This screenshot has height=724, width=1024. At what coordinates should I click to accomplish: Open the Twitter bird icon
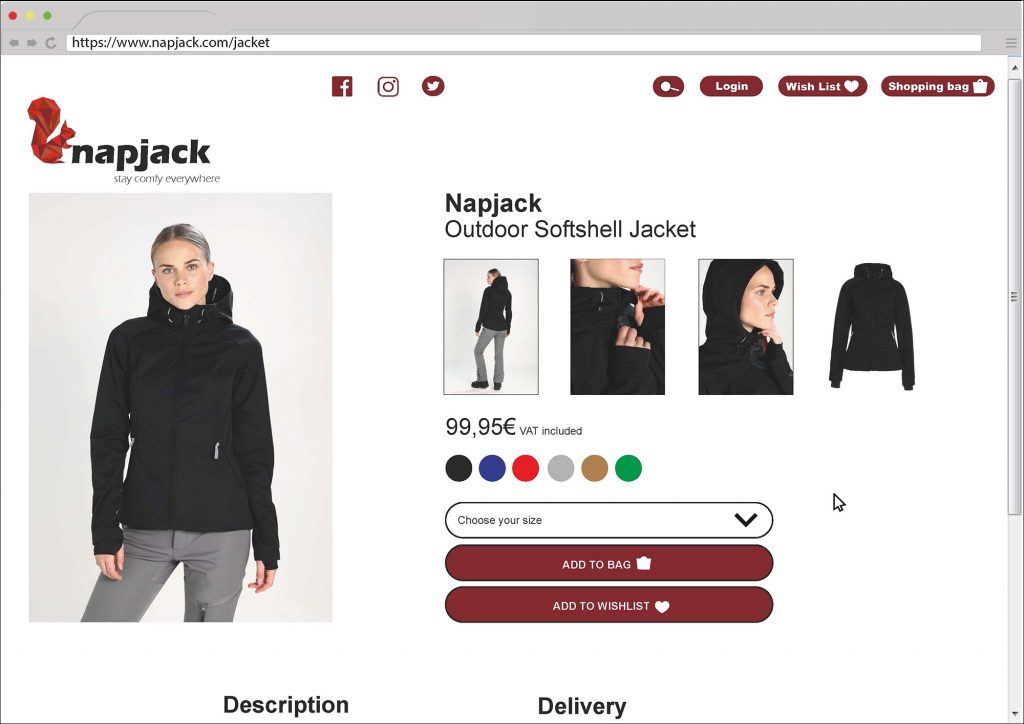[433, 86]
